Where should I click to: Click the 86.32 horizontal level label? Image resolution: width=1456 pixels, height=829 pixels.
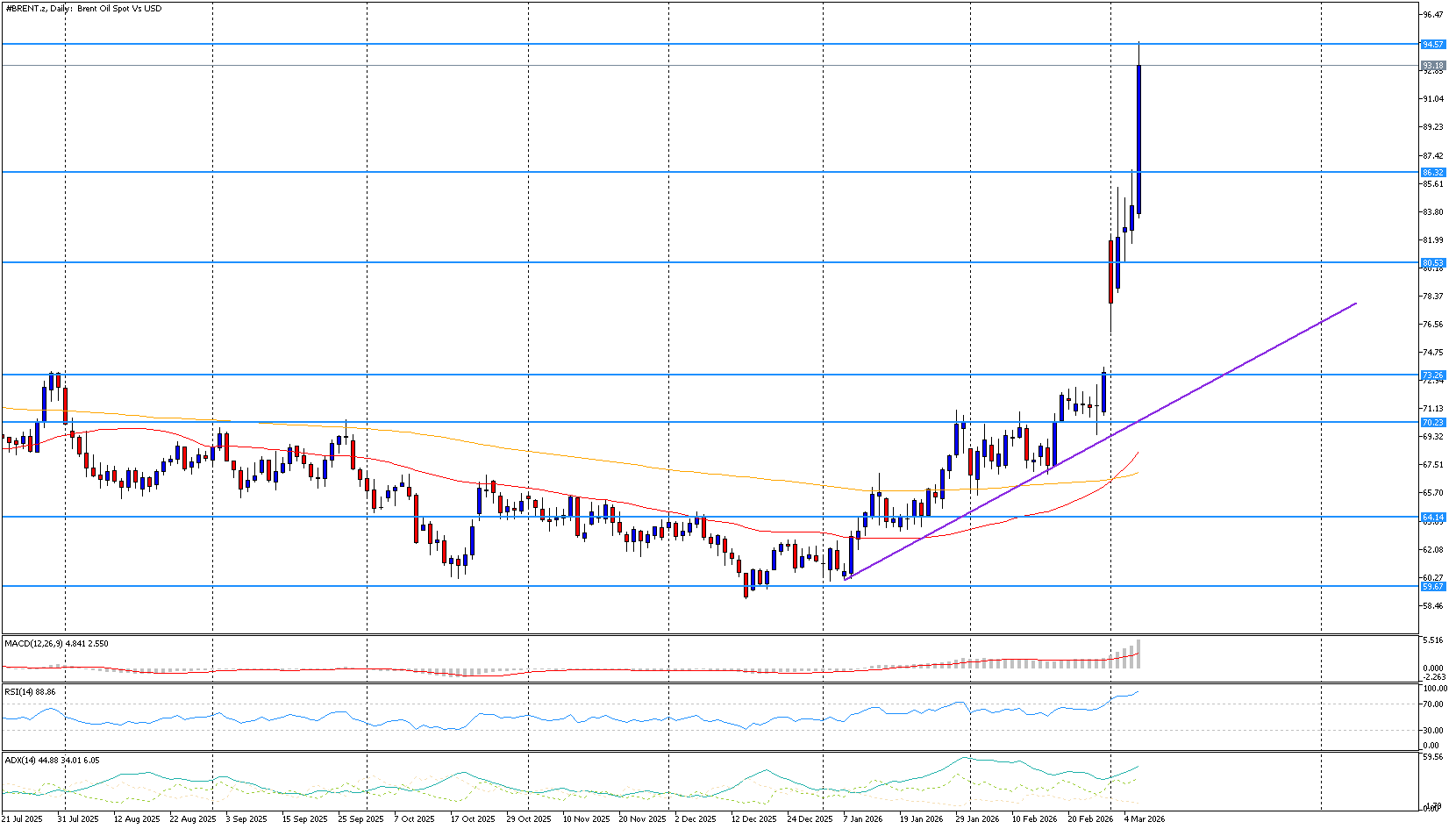pos(1432,173)
